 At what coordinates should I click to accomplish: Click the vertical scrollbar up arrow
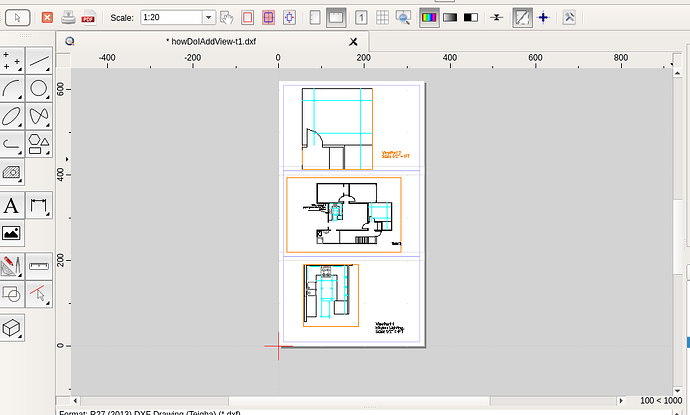(677, 73)
